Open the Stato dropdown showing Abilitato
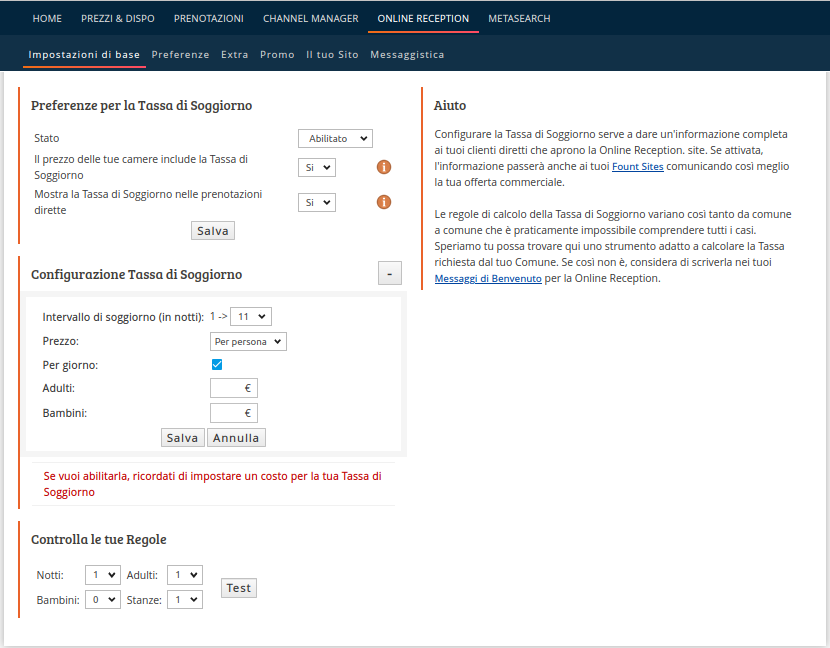 [x=335, y=139]
